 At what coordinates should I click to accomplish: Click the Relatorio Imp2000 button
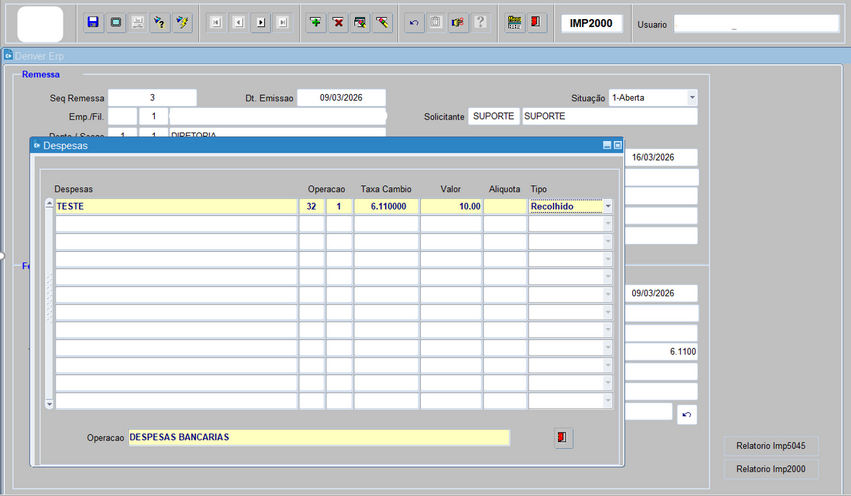(x=769, y=469)
